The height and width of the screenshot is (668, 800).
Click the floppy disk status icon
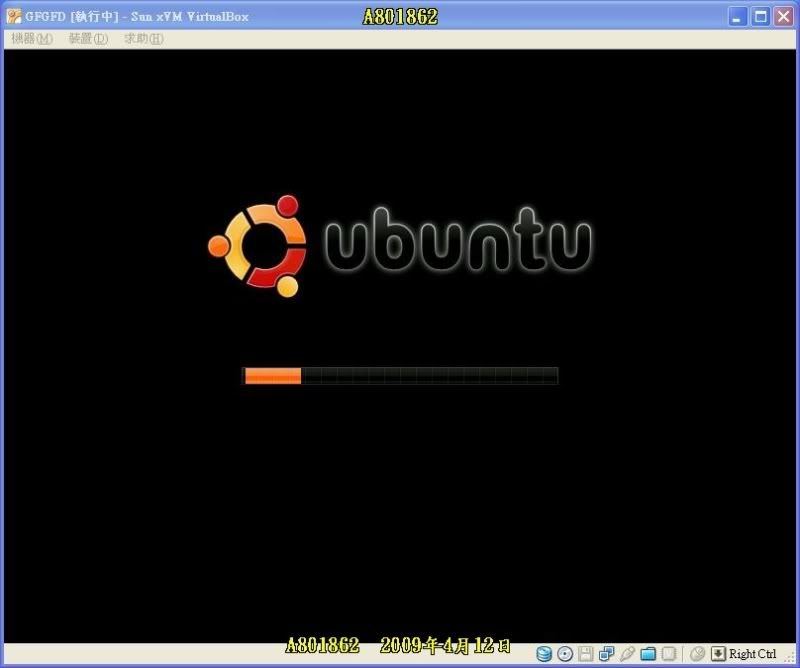tap(586, 654)
